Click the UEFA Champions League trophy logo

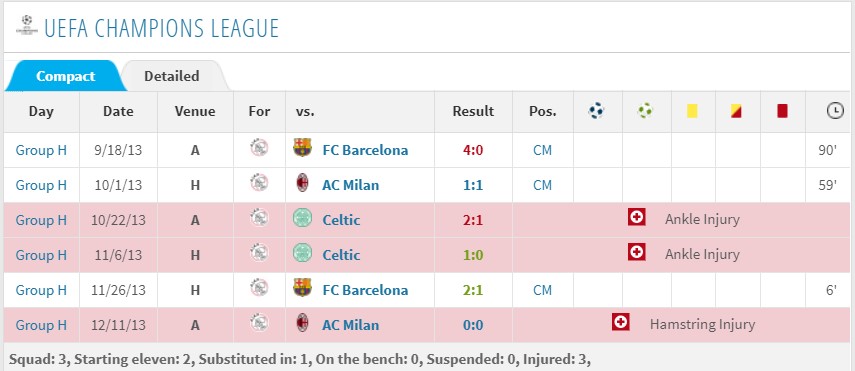point(26,26)
